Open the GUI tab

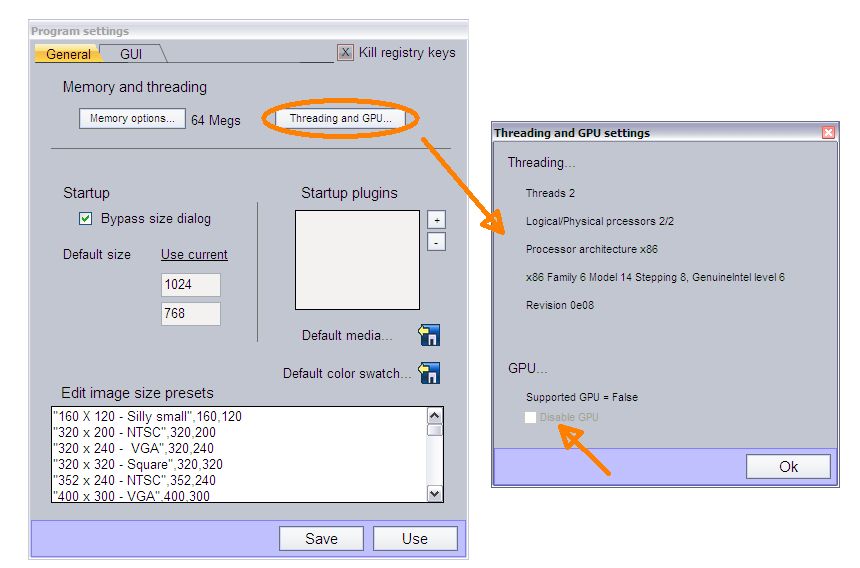tap(132, 54)
